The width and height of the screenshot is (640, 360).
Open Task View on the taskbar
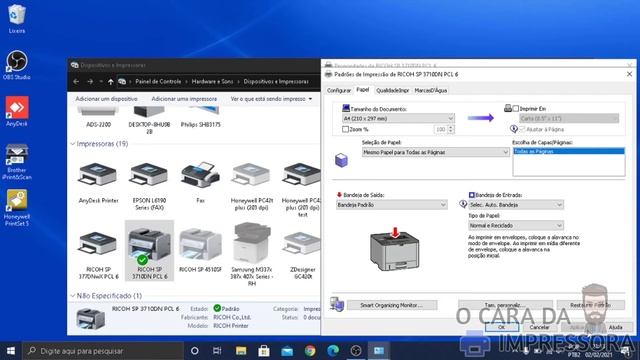tap(217, 351)
